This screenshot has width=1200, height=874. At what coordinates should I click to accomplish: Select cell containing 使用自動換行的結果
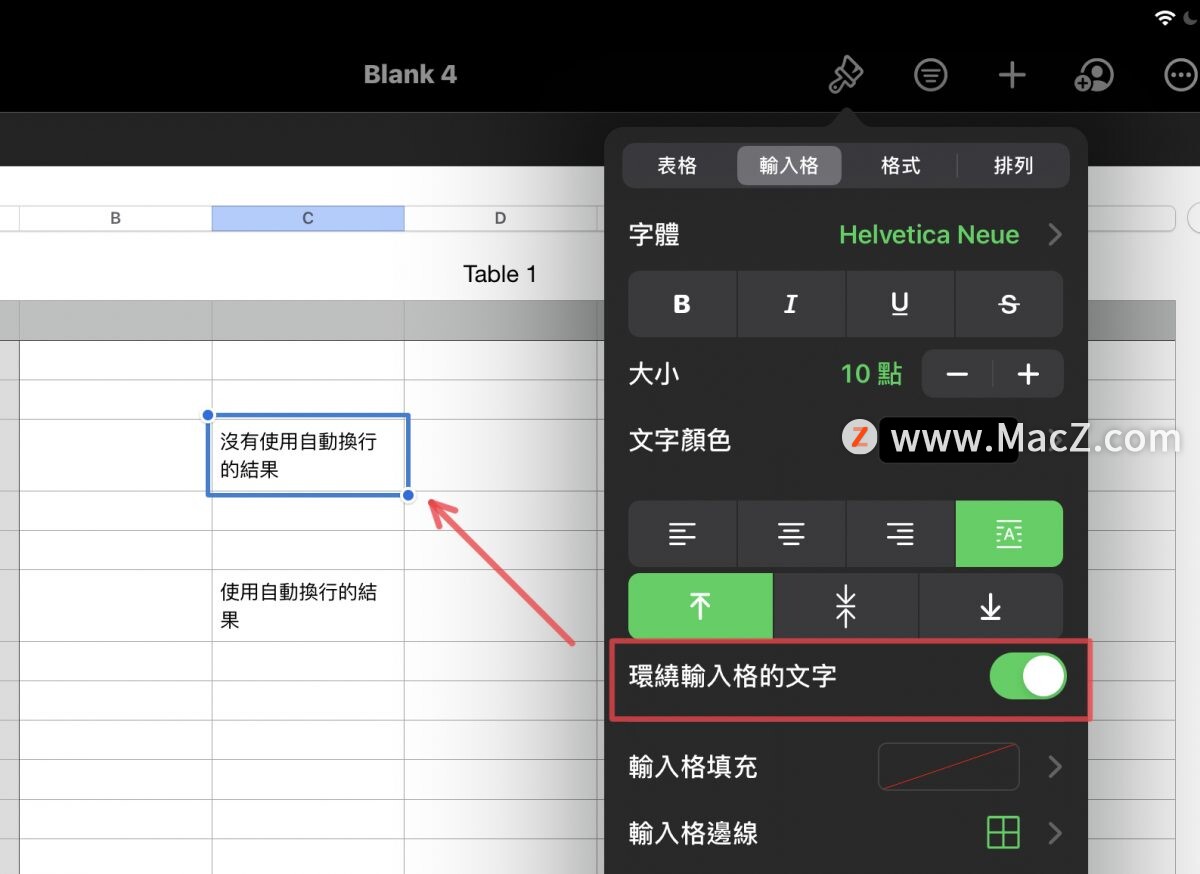(308, 606)
